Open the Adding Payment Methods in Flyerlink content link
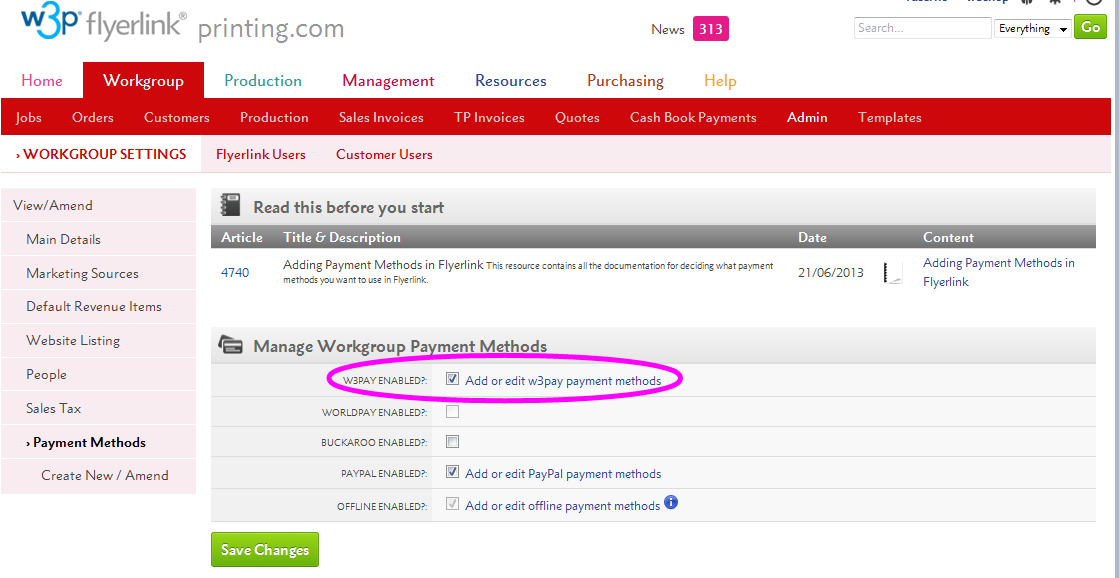Viewport: 1119px width, 578px height. tap(998, 272)
